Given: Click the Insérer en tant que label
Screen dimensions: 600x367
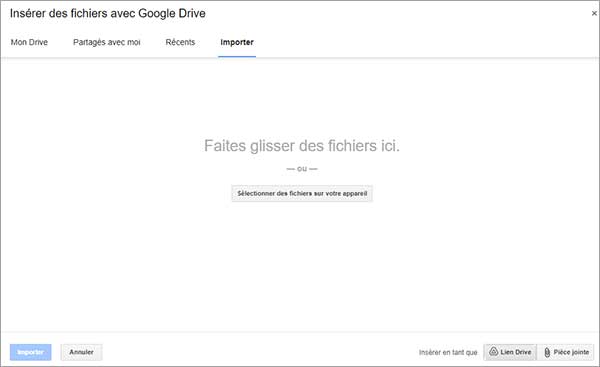Looking at the screenshot, I should 448,352.
